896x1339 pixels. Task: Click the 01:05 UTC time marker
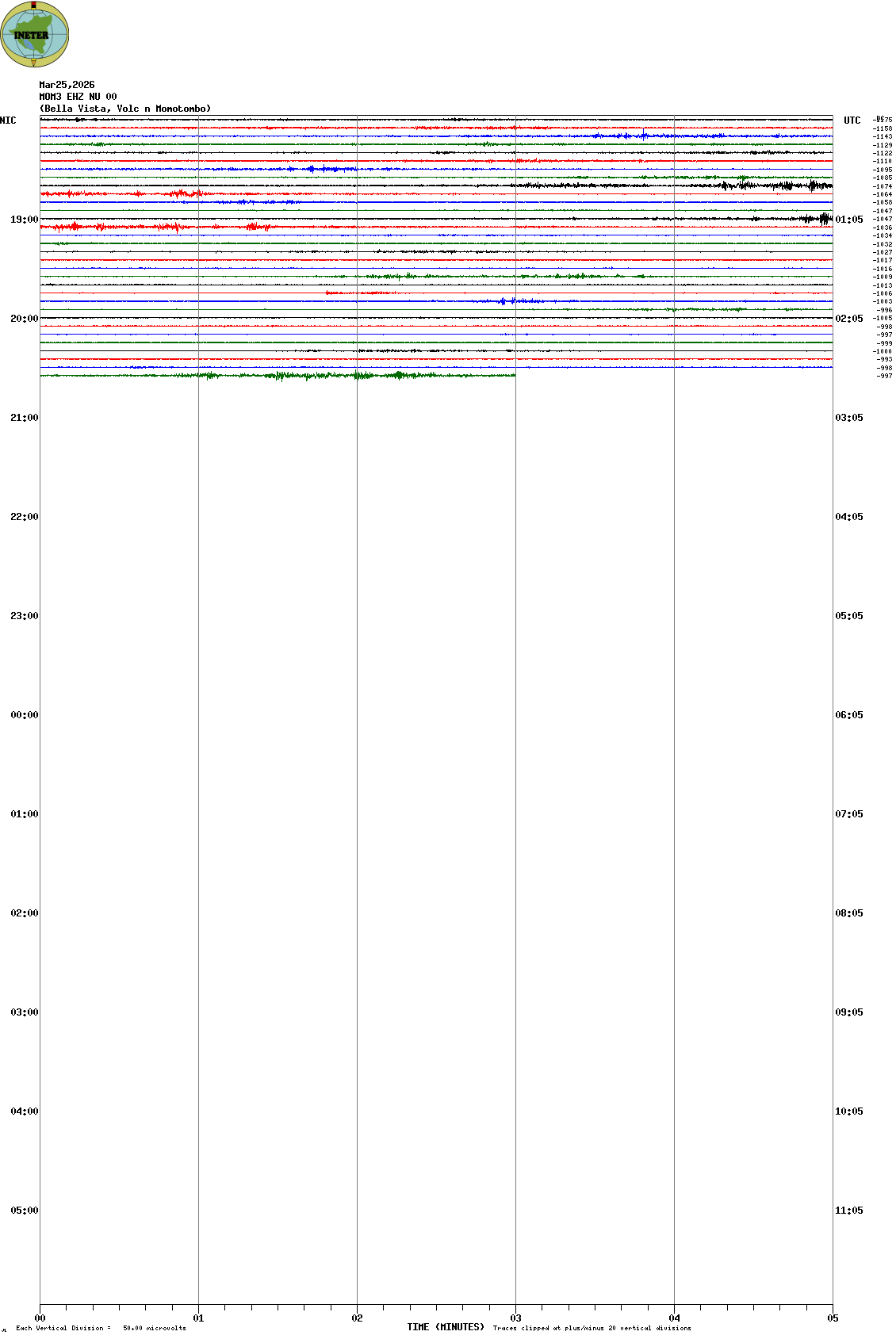848,220
